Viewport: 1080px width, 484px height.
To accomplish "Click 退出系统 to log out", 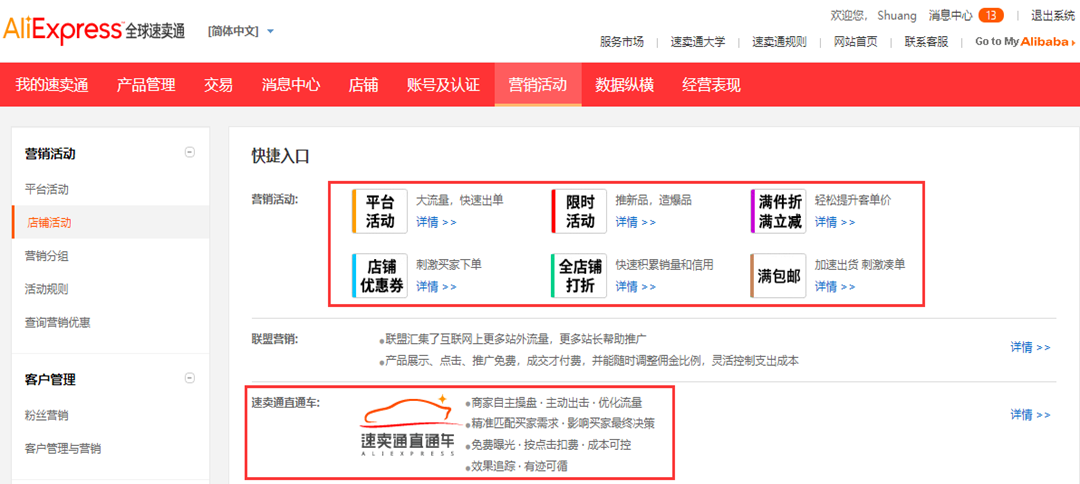I will click(1052, 15).
